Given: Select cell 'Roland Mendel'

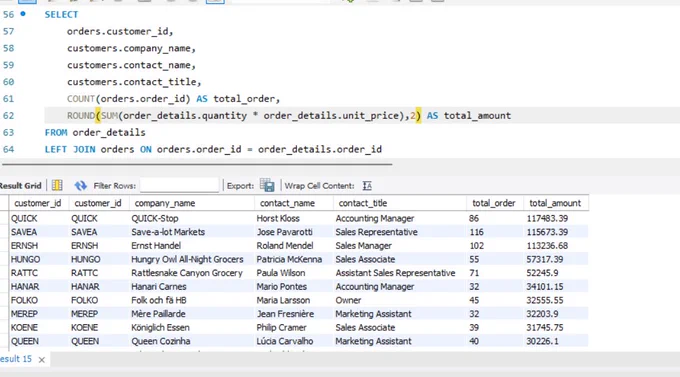Looking at the screenshot, I should point(284,246).
